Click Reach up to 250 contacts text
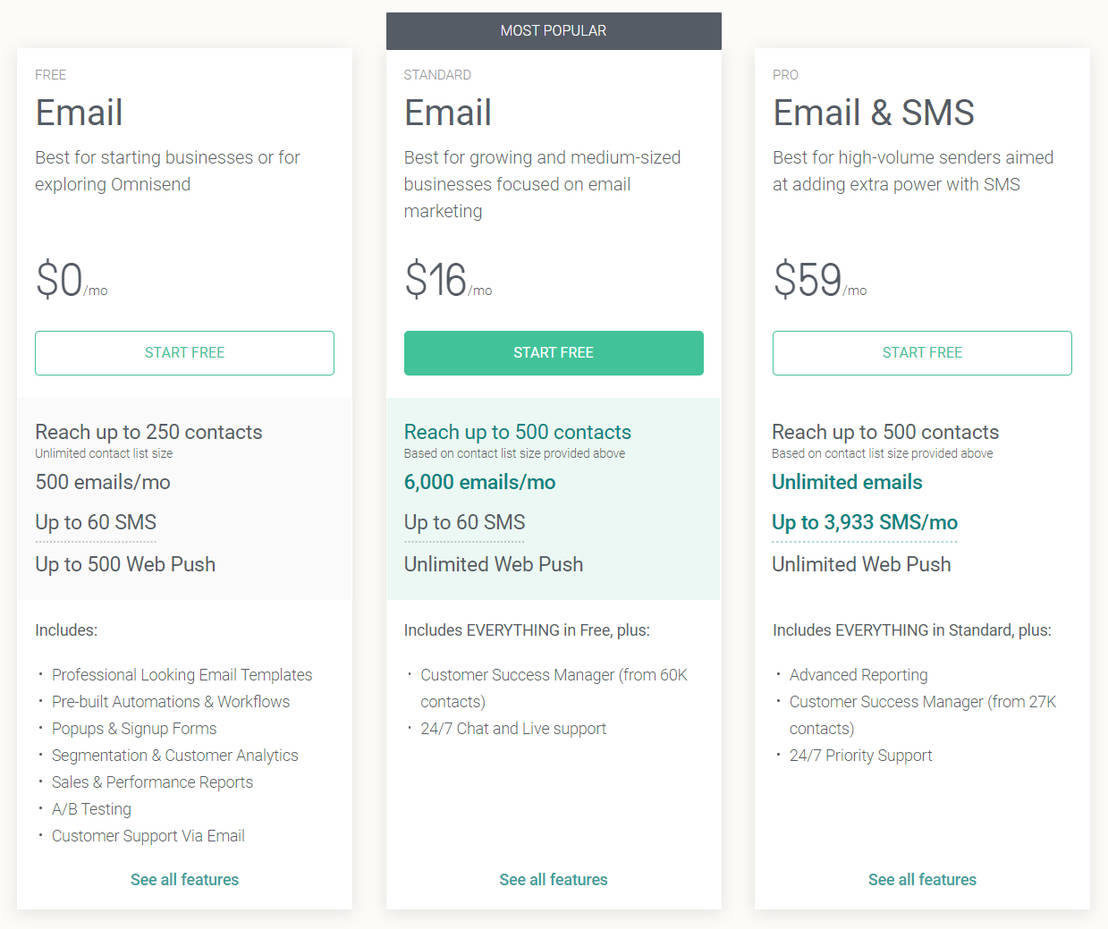Screen dimensions: 1108x929 tap(149, 432)
